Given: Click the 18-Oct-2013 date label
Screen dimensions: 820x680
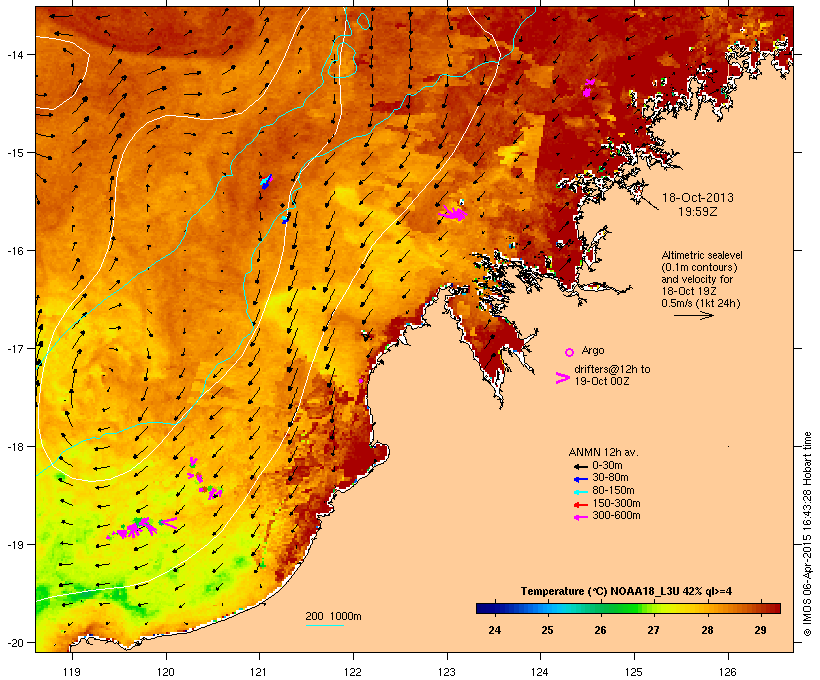Looking at the screenshot, I should tap(698, 198).
